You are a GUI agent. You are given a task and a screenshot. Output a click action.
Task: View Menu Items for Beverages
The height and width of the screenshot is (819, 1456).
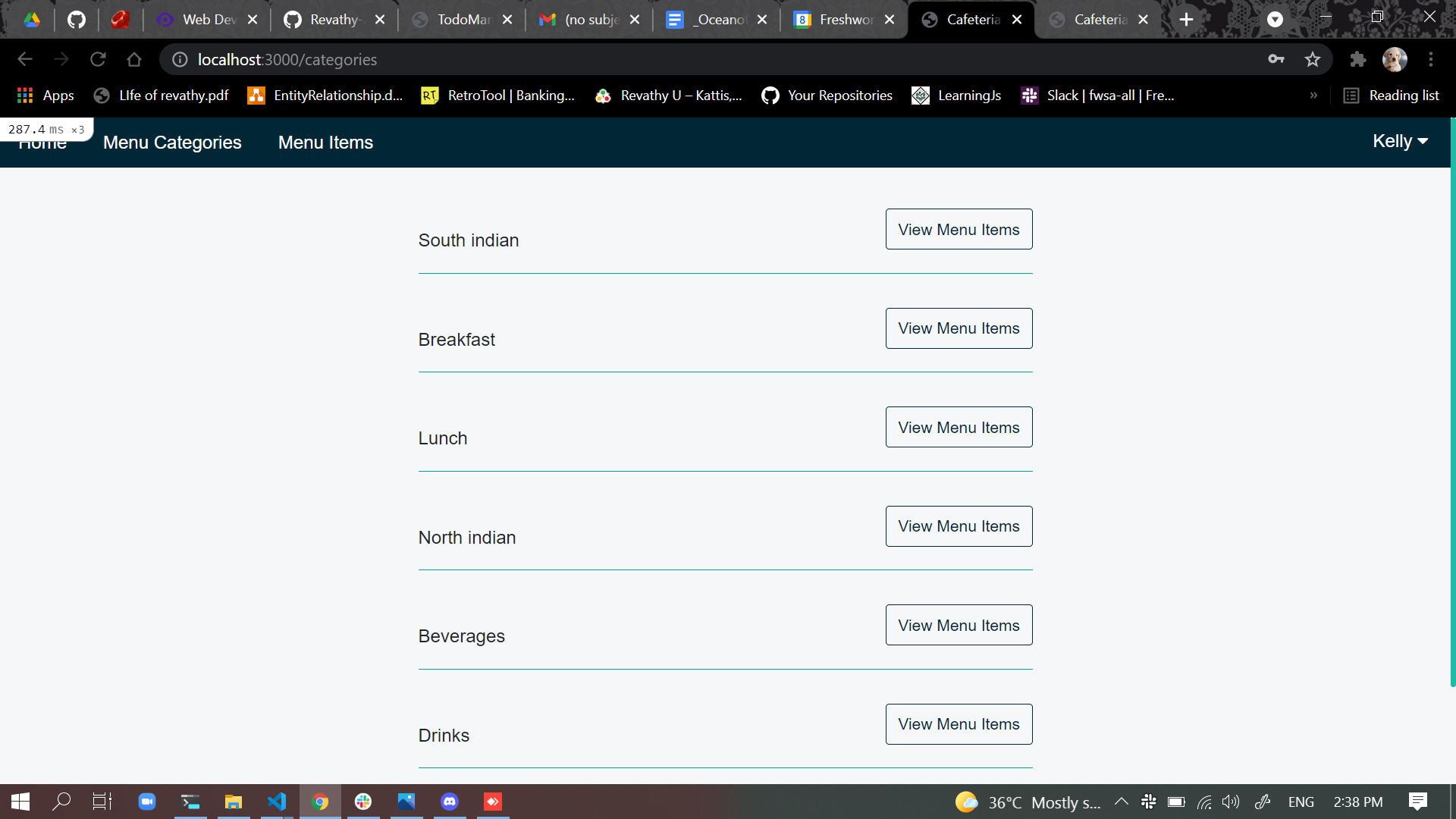pos(959,626)
